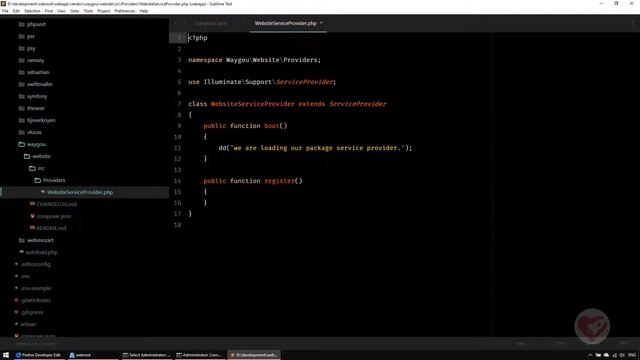The height and width of the screenshot is (360, 640).
Task: Select WebsiteServiceProvider.php in the sidebar tree
Action: [x=84, y=192]
